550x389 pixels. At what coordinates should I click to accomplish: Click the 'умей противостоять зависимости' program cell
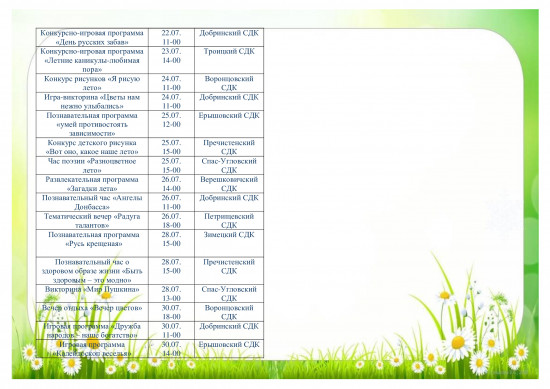pyautogui.click(x=92, y=124)
